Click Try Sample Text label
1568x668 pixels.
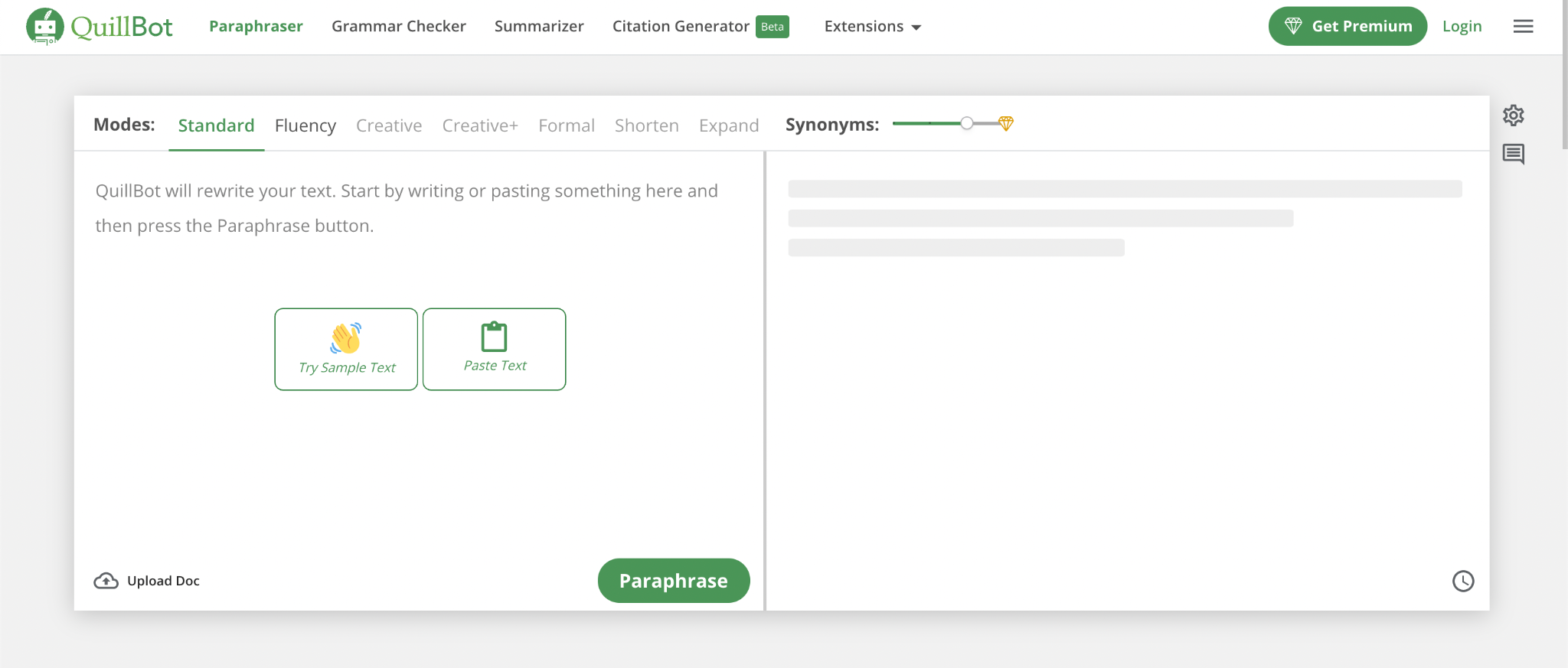point(347,368)
